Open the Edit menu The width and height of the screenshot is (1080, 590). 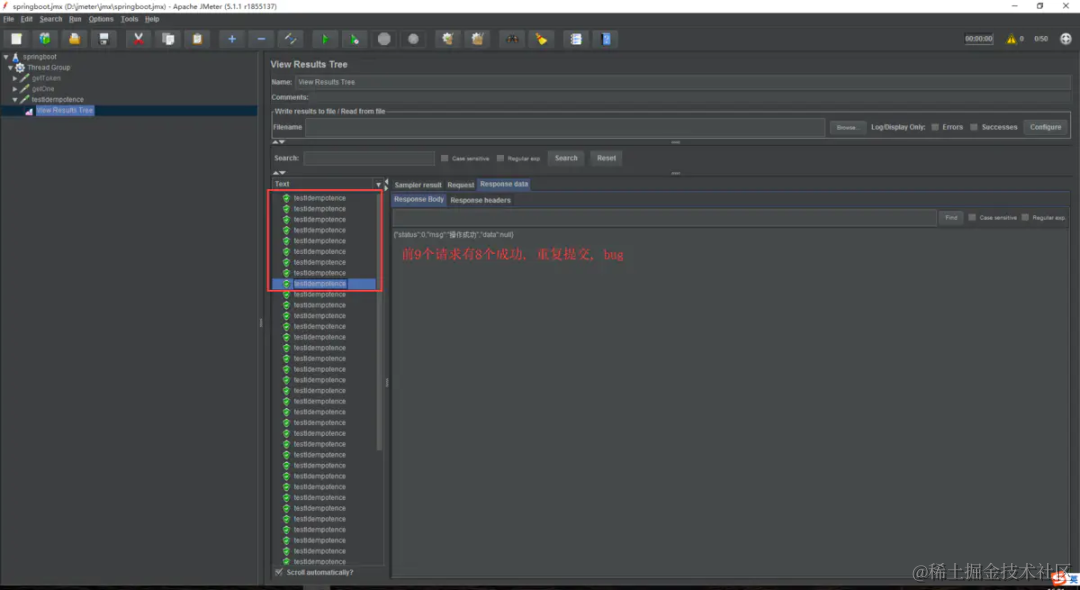pos(26,19)
